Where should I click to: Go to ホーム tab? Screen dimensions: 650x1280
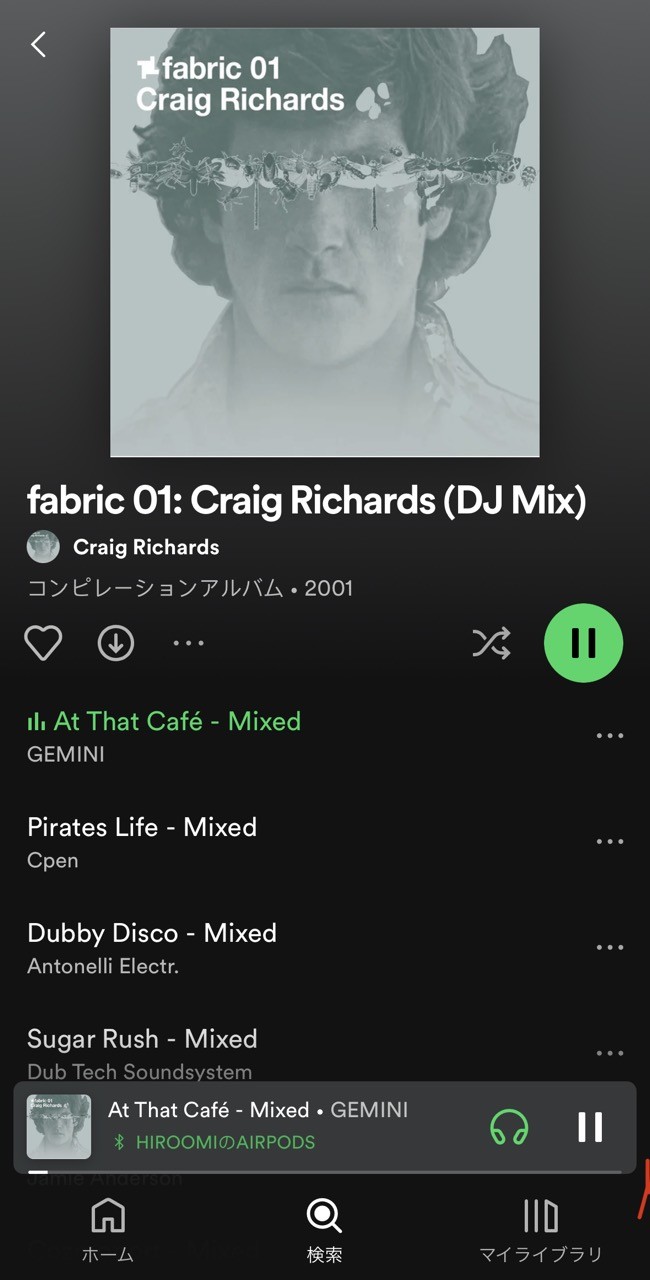pos(108,1231)
